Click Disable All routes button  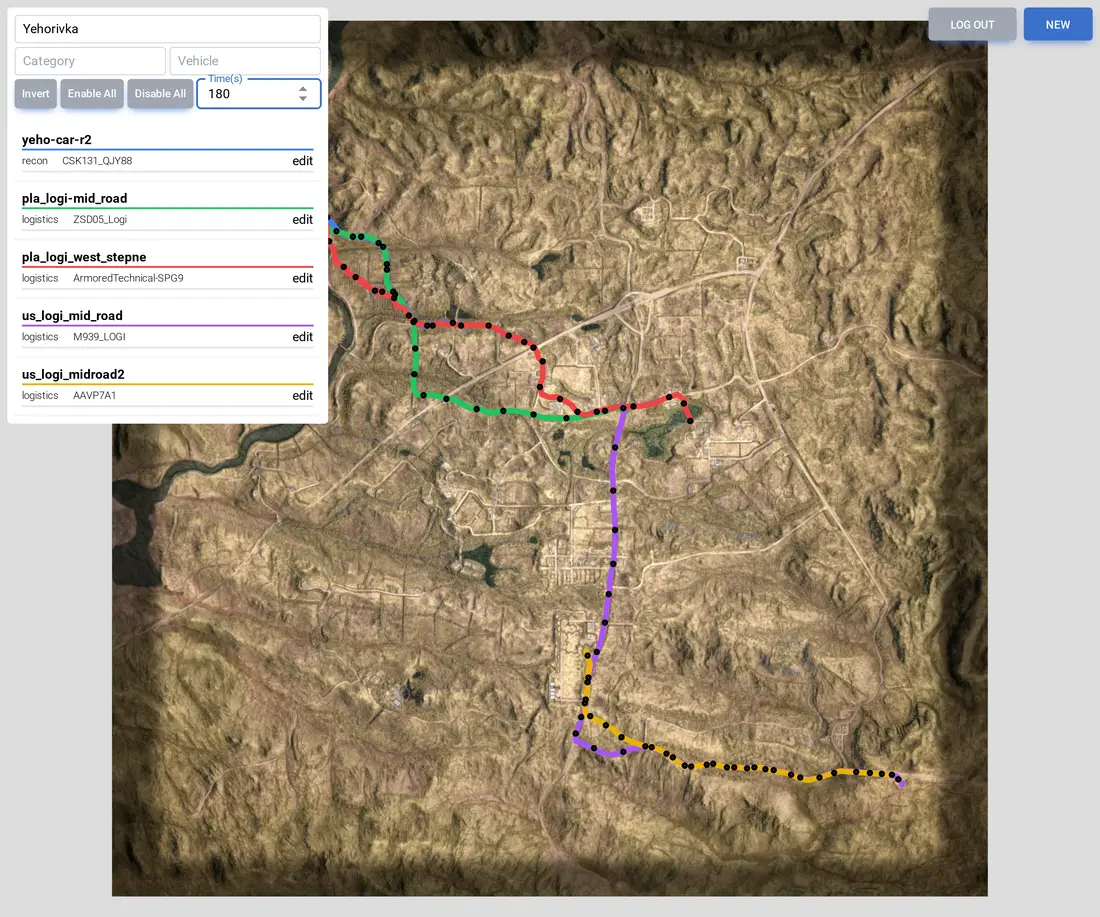coord(160,93)
